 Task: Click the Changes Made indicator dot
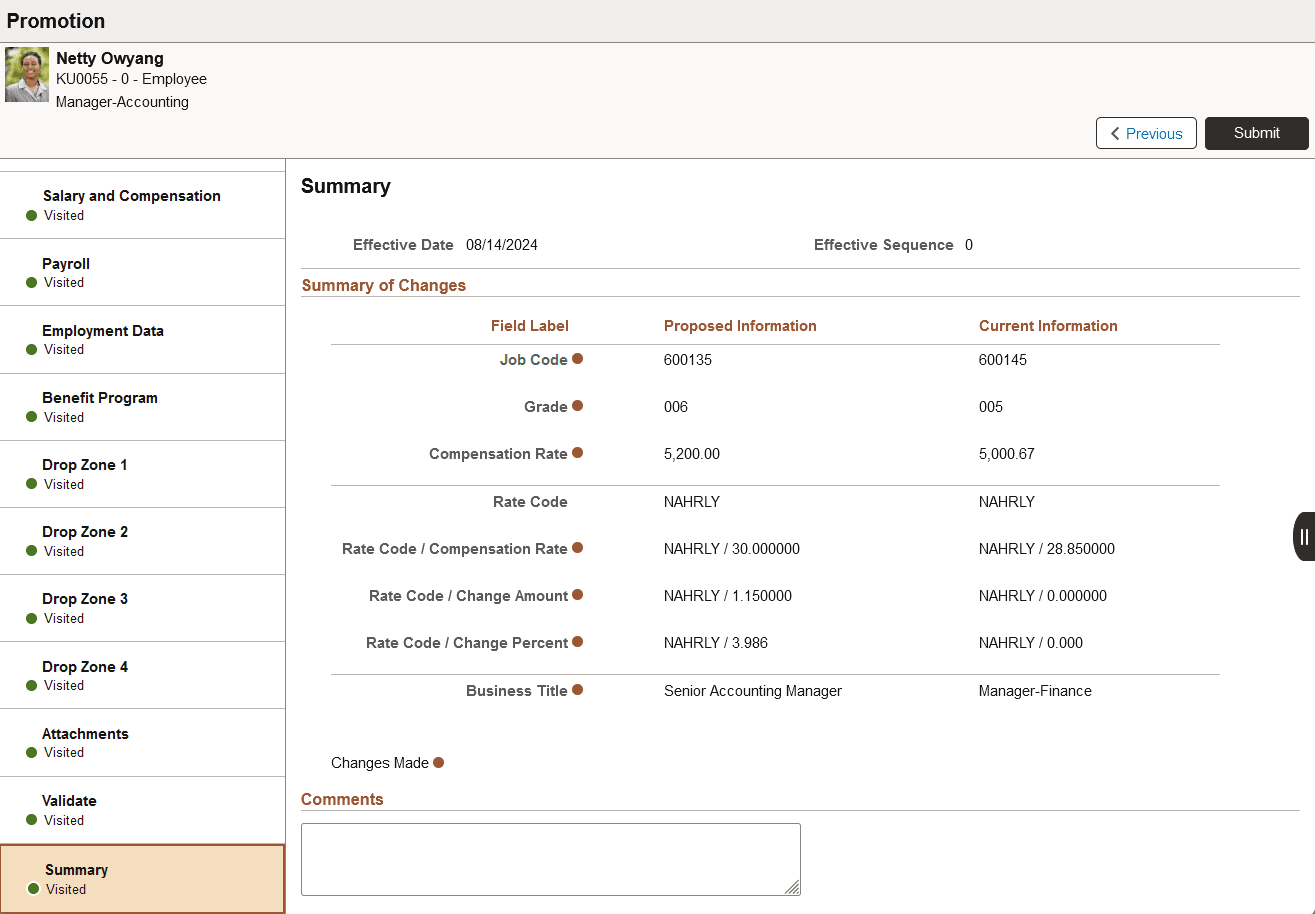[438, 762]
